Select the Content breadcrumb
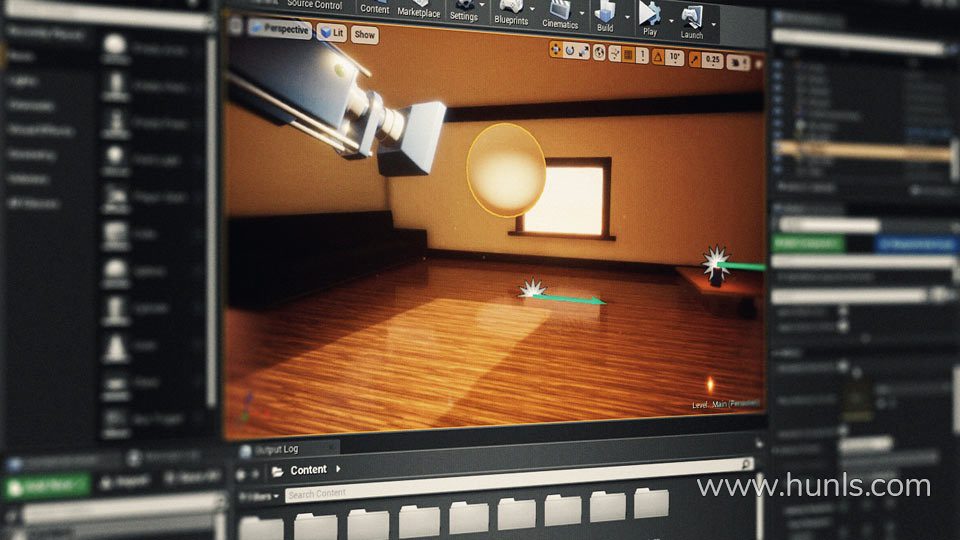 pyautogui.click(x=308, y=470)
